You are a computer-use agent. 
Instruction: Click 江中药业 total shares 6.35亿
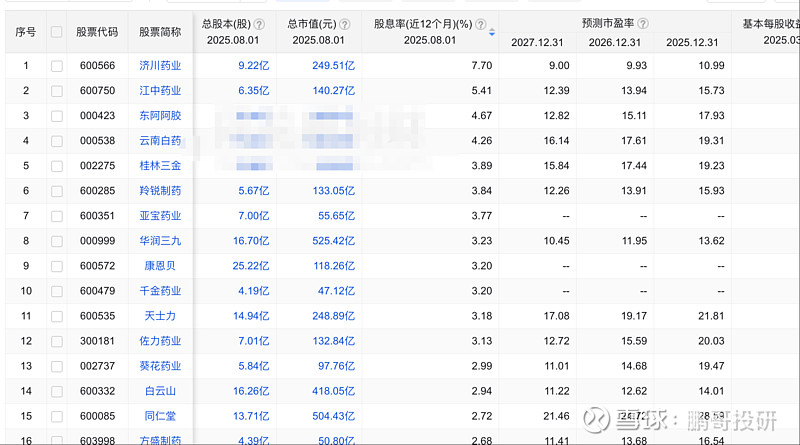tap(254, 90)
